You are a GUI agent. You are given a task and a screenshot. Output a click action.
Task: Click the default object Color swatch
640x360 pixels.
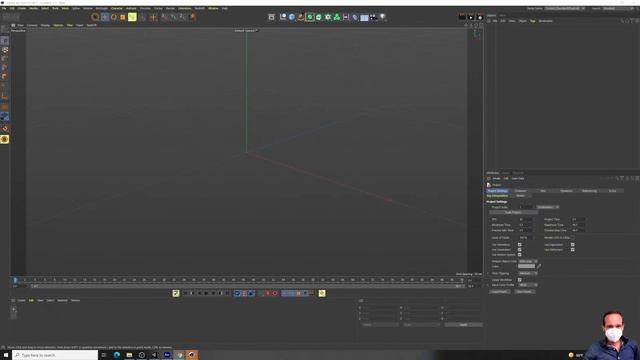click(526, 266)
